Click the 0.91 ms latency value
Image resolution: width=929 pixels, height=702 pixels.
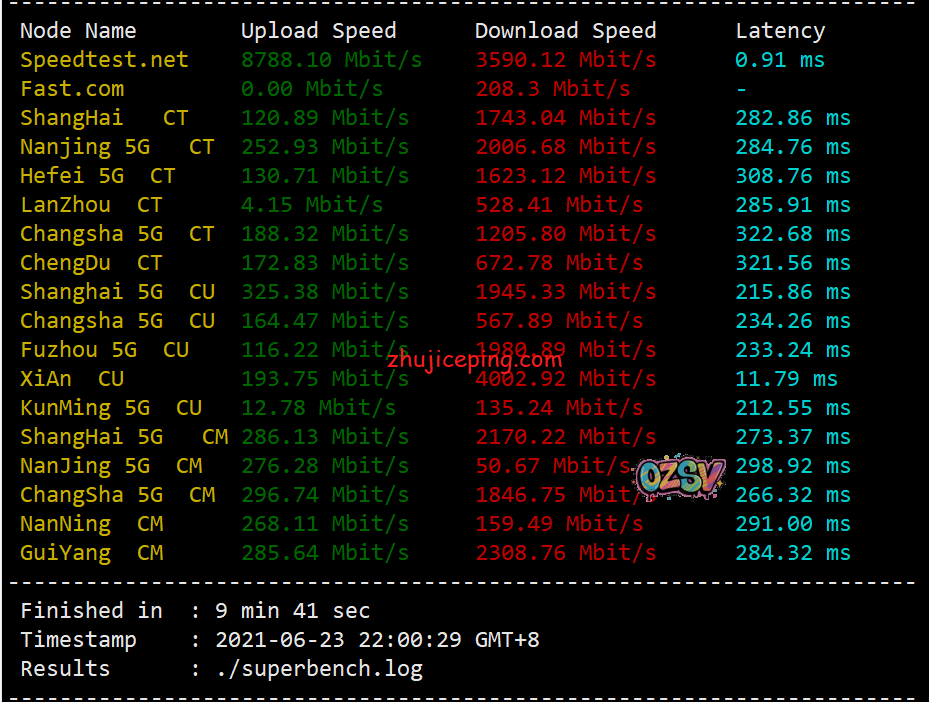[x=780, y=60]
